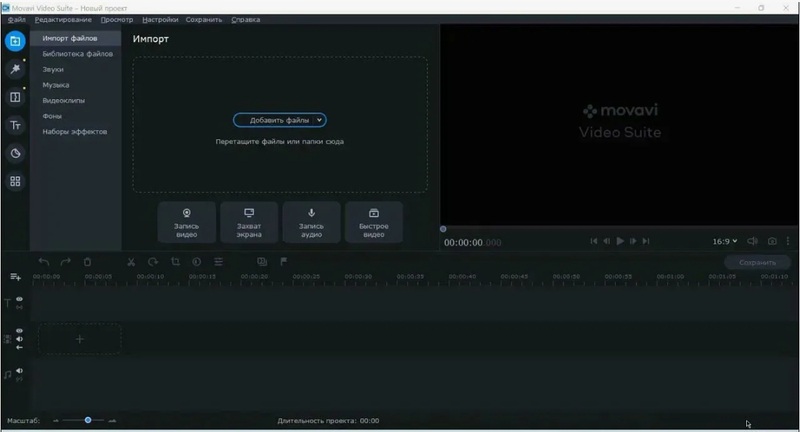This screenshot has height=432, width=800.
Task: Click the Запись видео button
Action: point(187,222)
